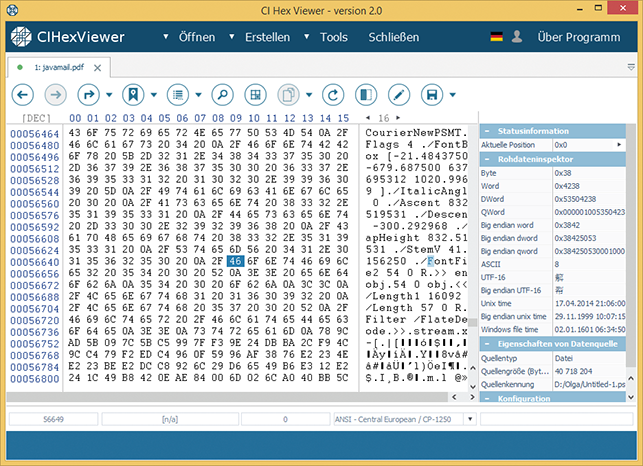The height and width of the screenshot is (466, 643).
Task: Click the position field showing 56649
Action: coord(53,419)
